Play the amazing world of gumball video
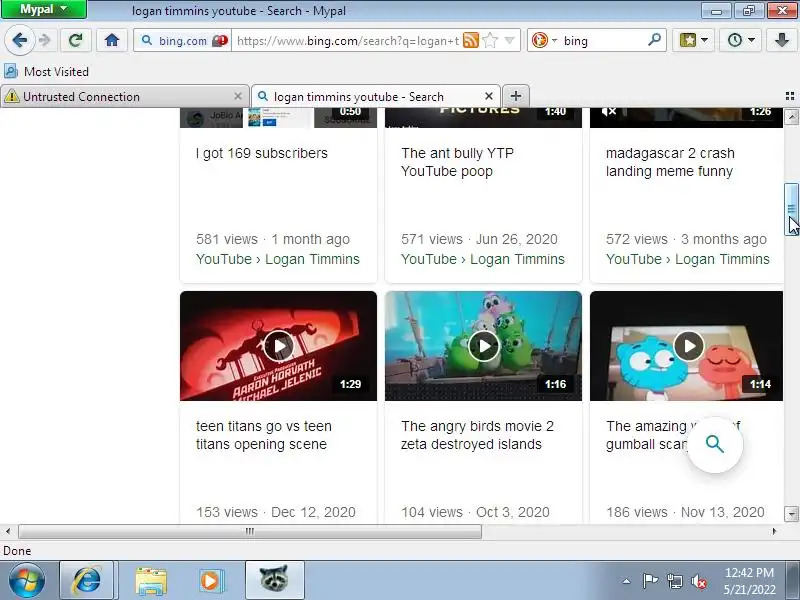Image resolution: width=800 pixels, height=600 pixels. coord(688,346)
